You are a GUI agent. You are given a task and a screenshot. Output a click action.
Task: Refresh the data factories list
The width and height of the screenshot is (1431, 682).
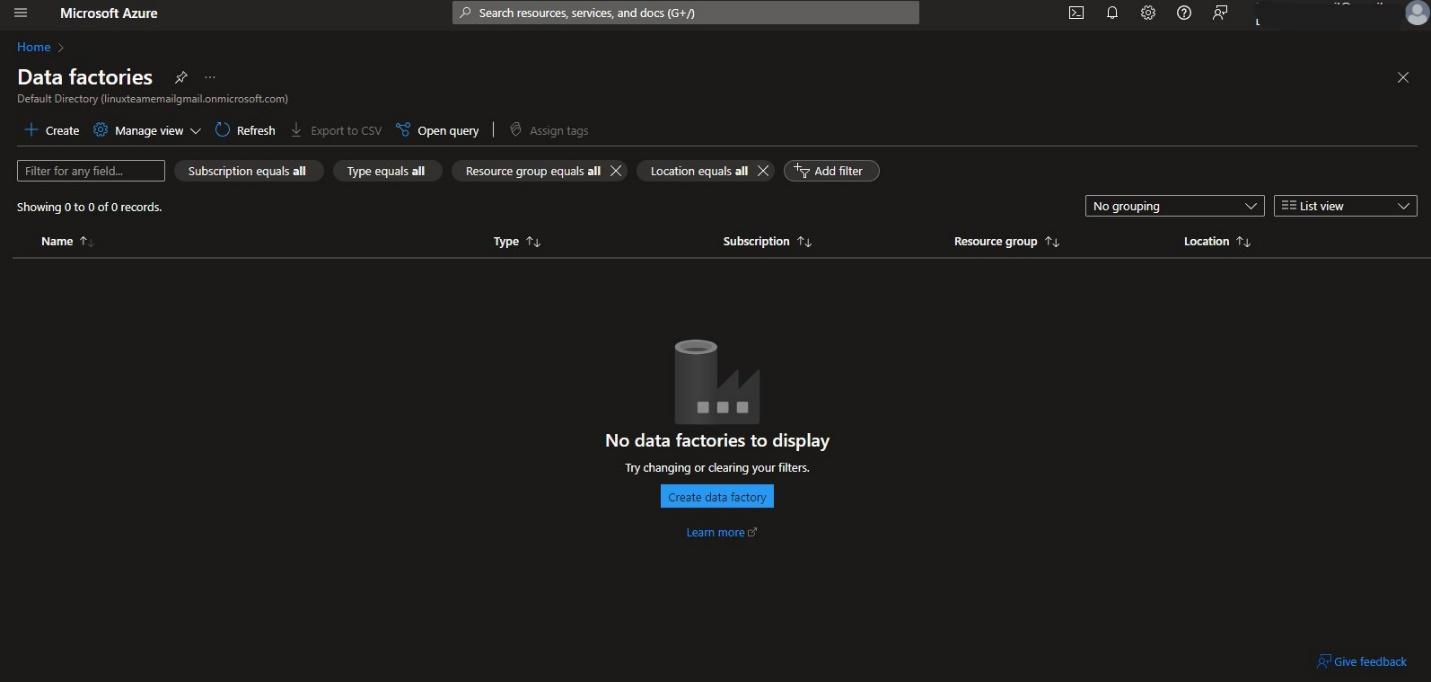245,130
